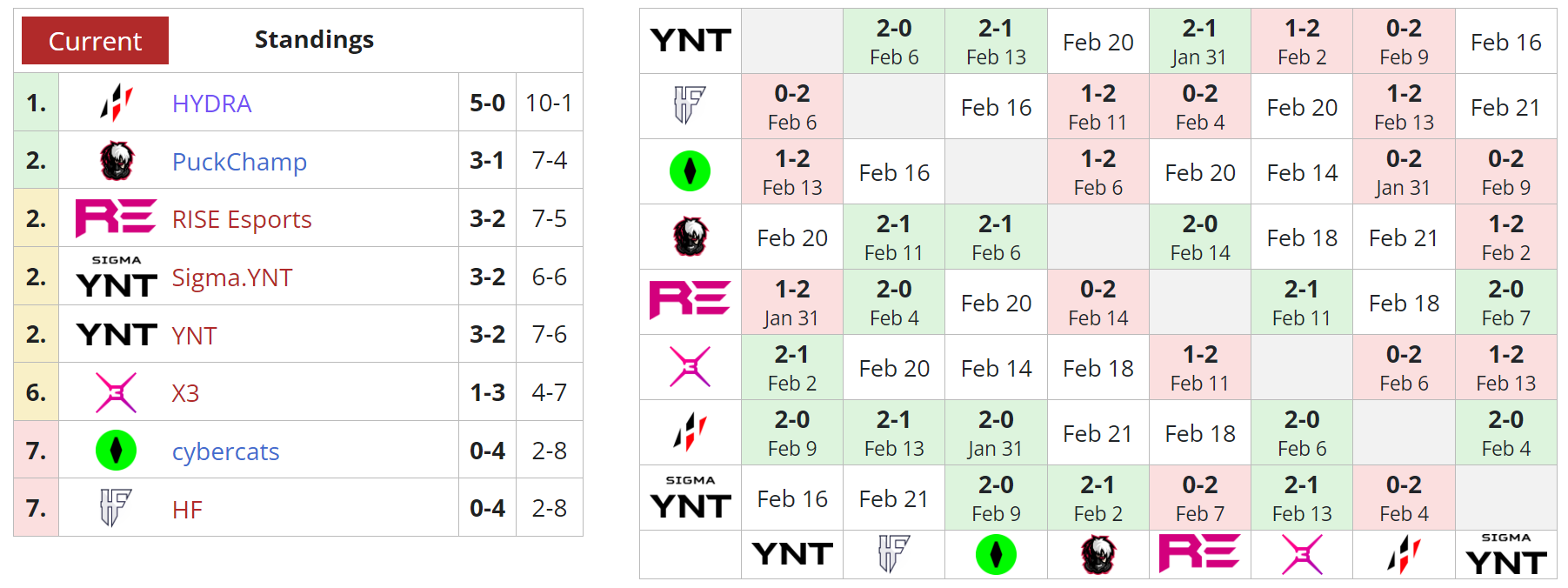Image resolution: width=1568 pixels, height=588 pixels.
Task: Click the pink X3 logo in crosstable left column
Action: tap(690, 367)
